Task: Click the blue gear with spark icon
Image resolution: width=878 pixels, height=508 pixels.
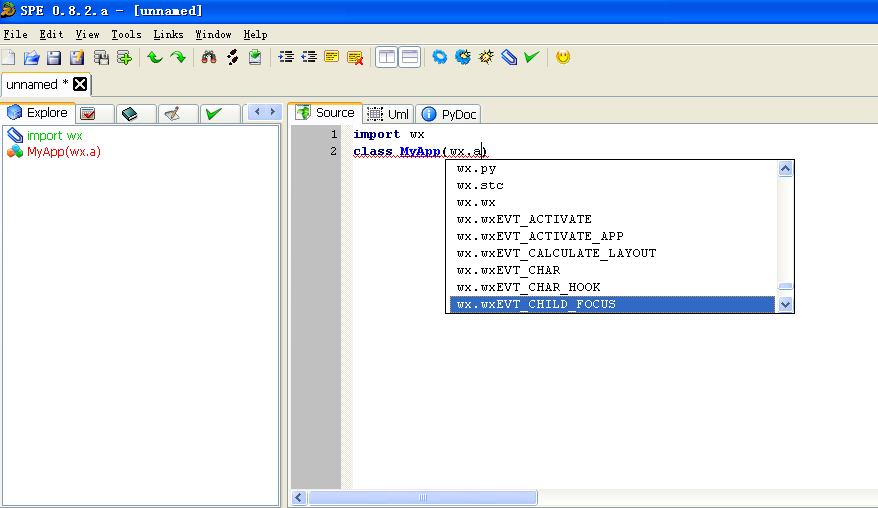Action: tap(463, 57)
